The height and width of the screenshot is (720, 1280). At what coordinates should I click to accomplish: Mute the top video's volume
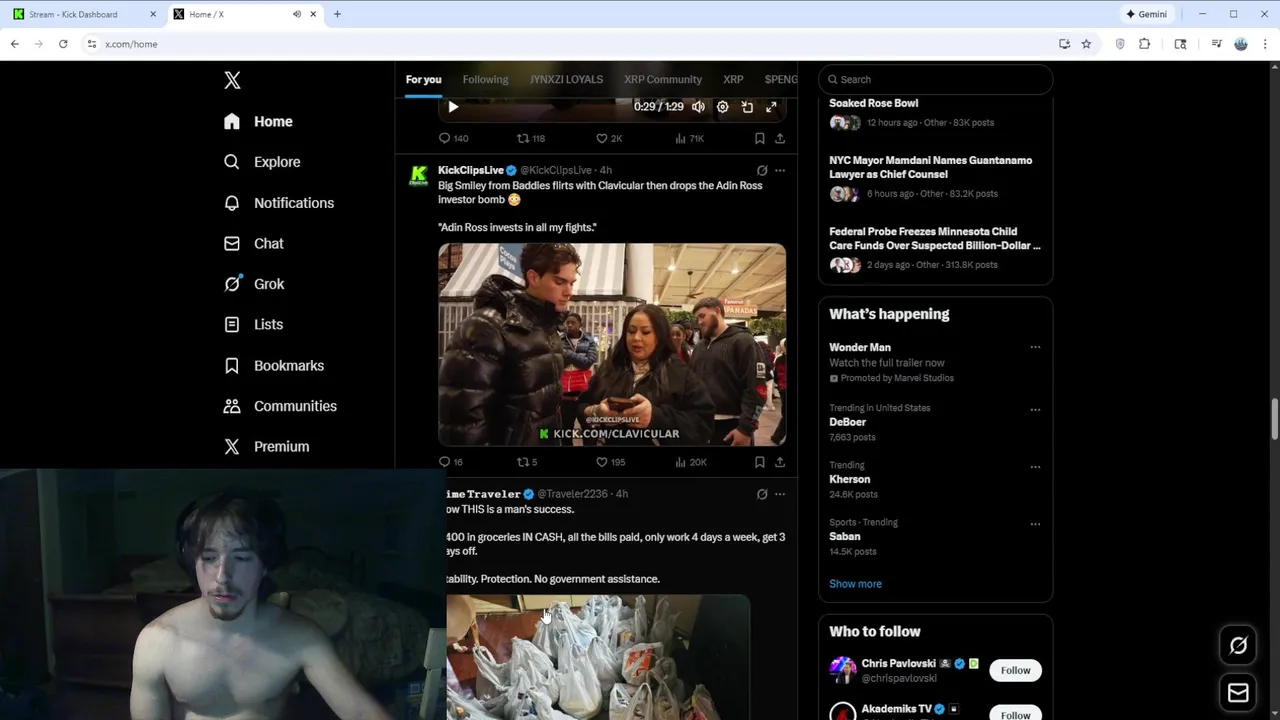pos(698,107)
